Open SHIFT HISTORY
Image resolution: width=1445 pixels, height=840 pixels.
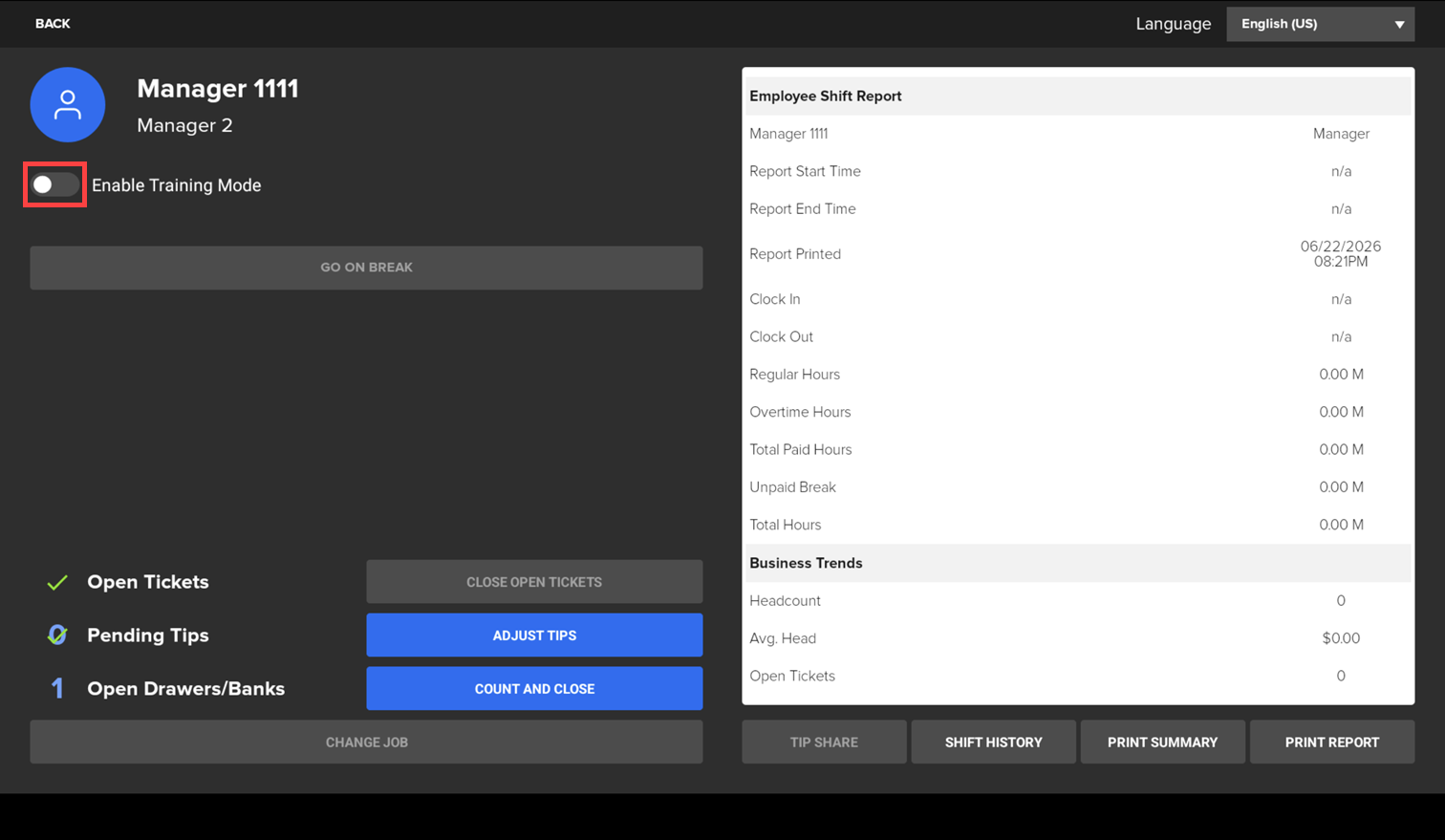[993, 743]
